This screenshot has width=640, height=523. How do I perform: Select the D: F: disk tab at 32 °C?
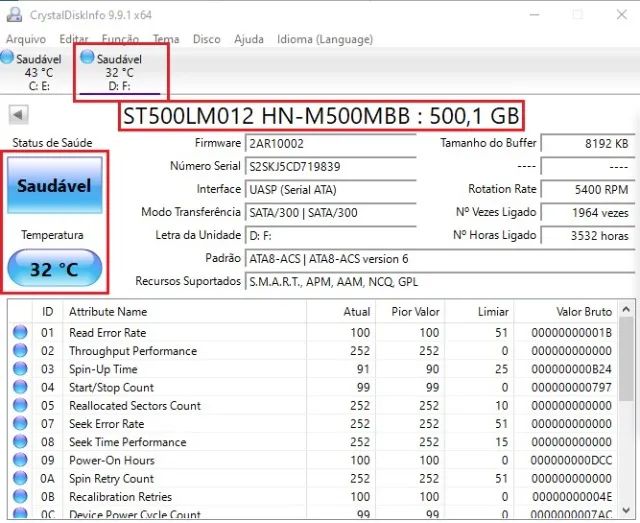(x=120, y=72)
